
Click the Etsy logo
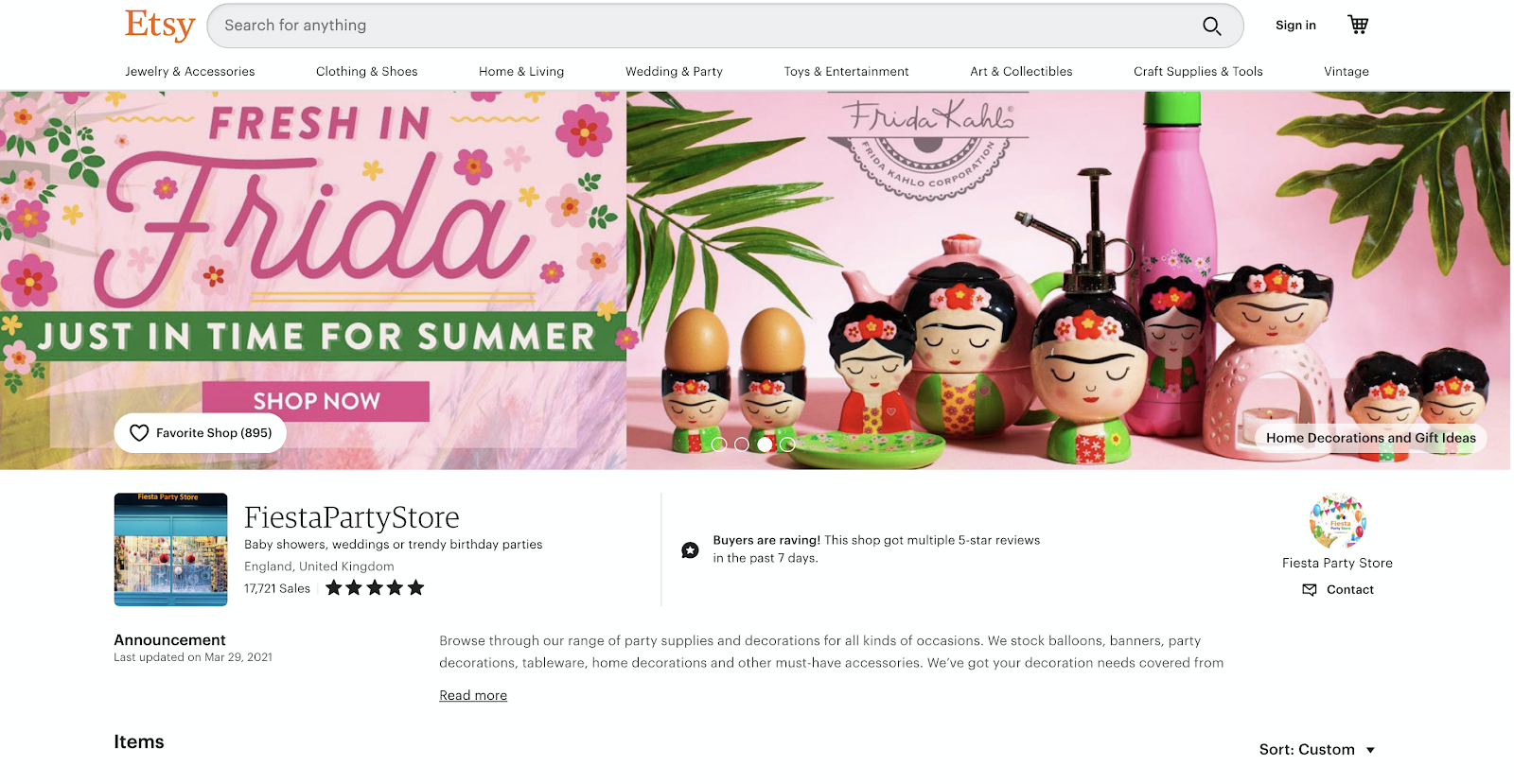(x=160, y=26)
